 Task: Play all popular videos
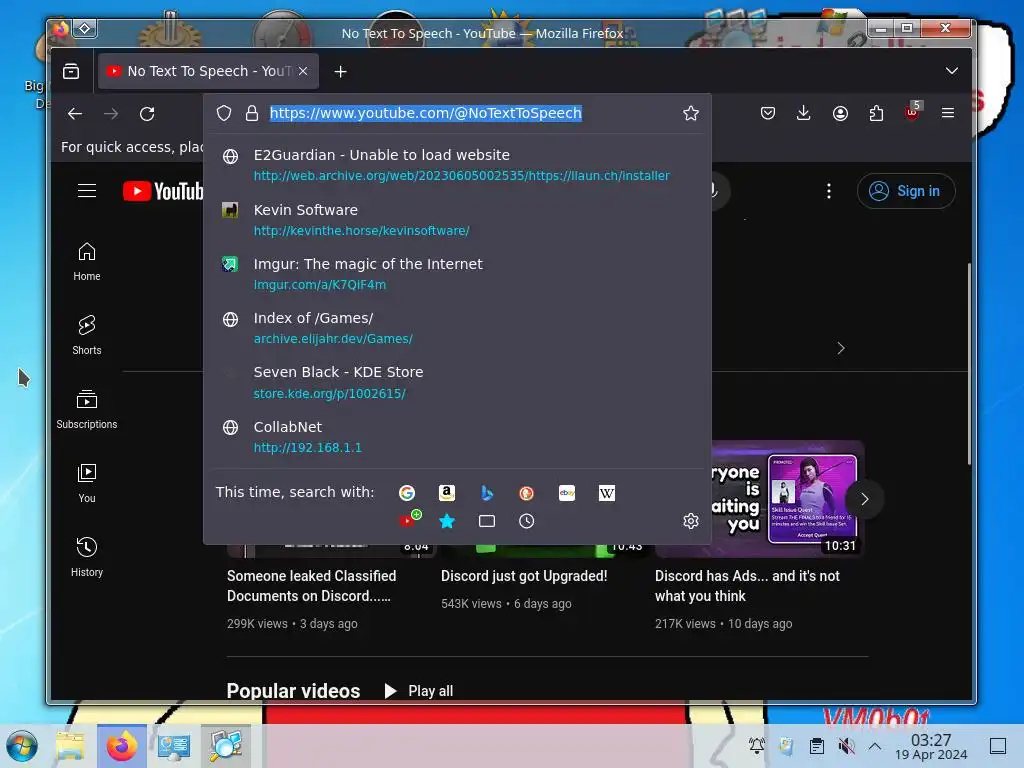pyautogui.click(x=419, y=691)
